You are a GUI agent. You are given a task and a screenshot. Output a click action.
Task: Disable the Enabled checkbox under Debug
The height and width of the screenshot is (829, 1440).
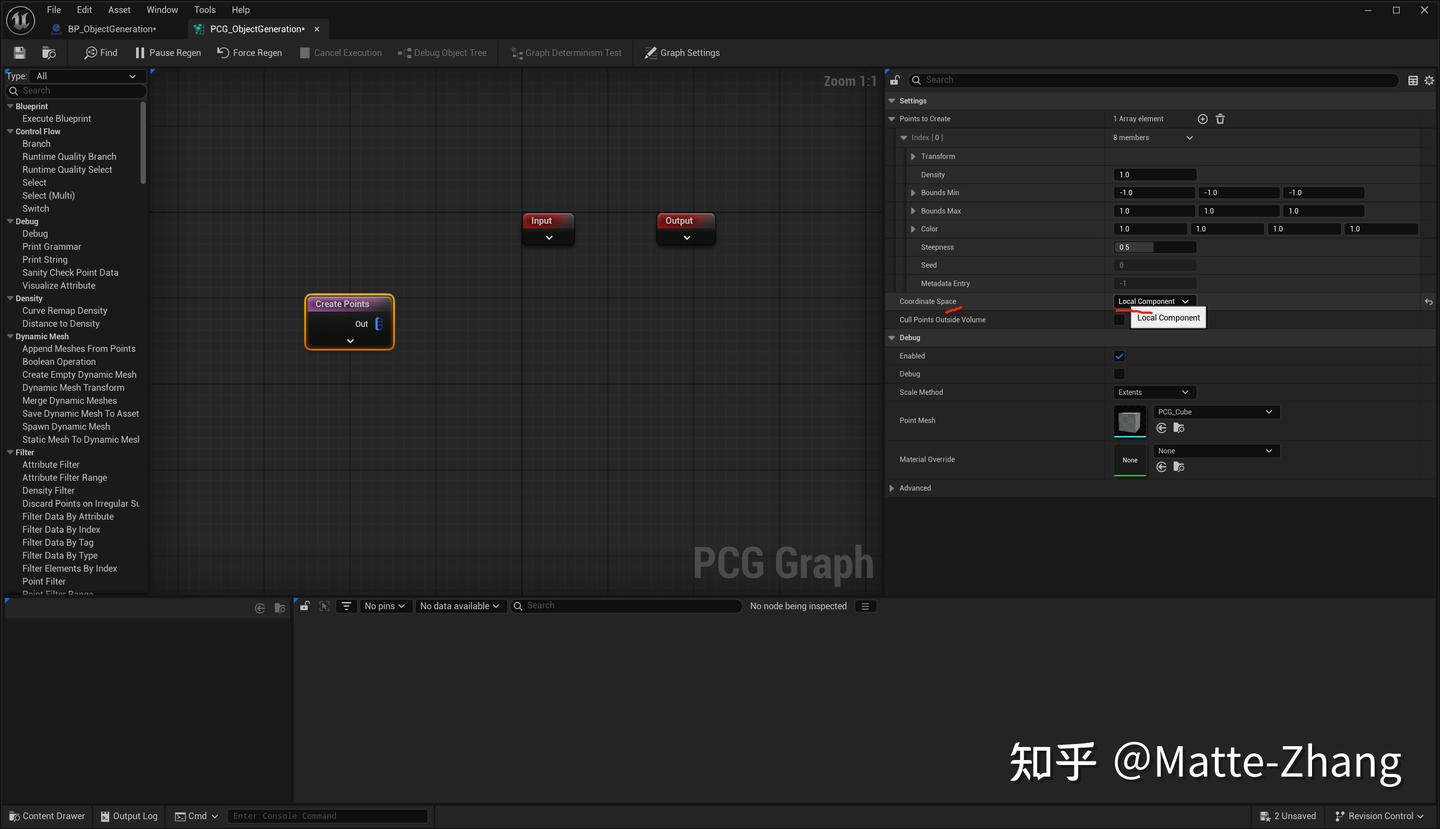coord(1119,355)
